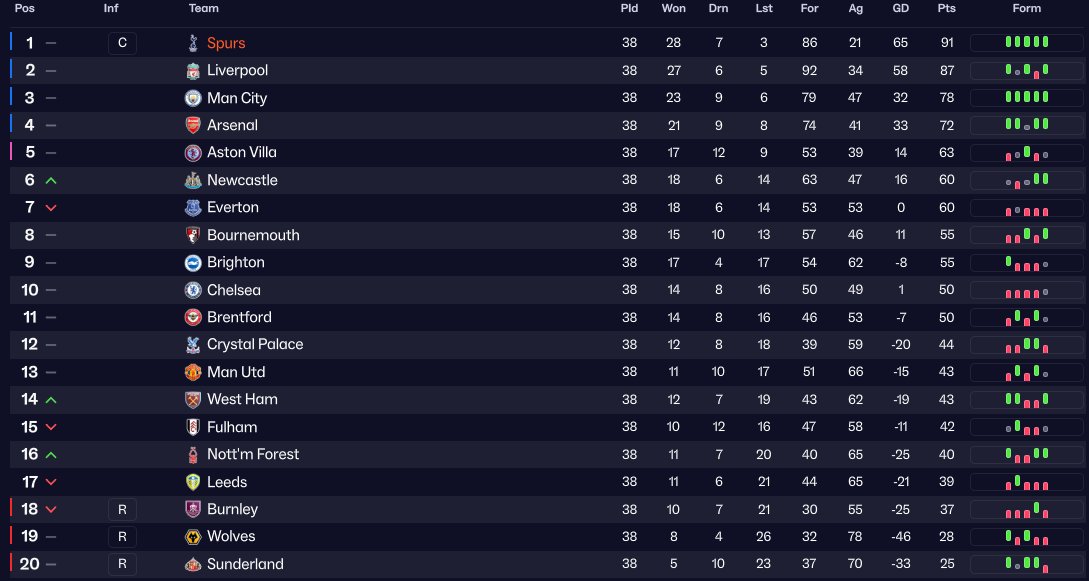Click the Man City crest icon
Viewport: 1089px width, 581px height.
[x=193, y=98]
